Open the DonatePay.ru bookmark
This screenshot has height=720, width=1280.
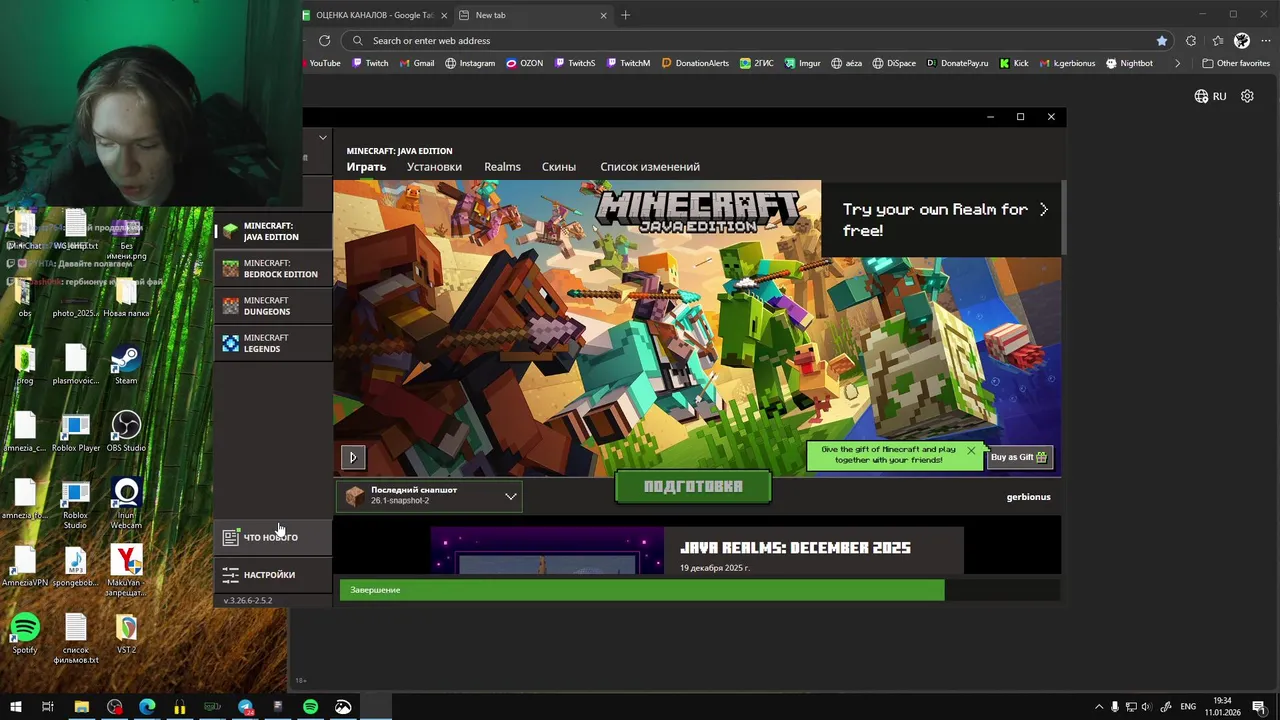point(957,63)
